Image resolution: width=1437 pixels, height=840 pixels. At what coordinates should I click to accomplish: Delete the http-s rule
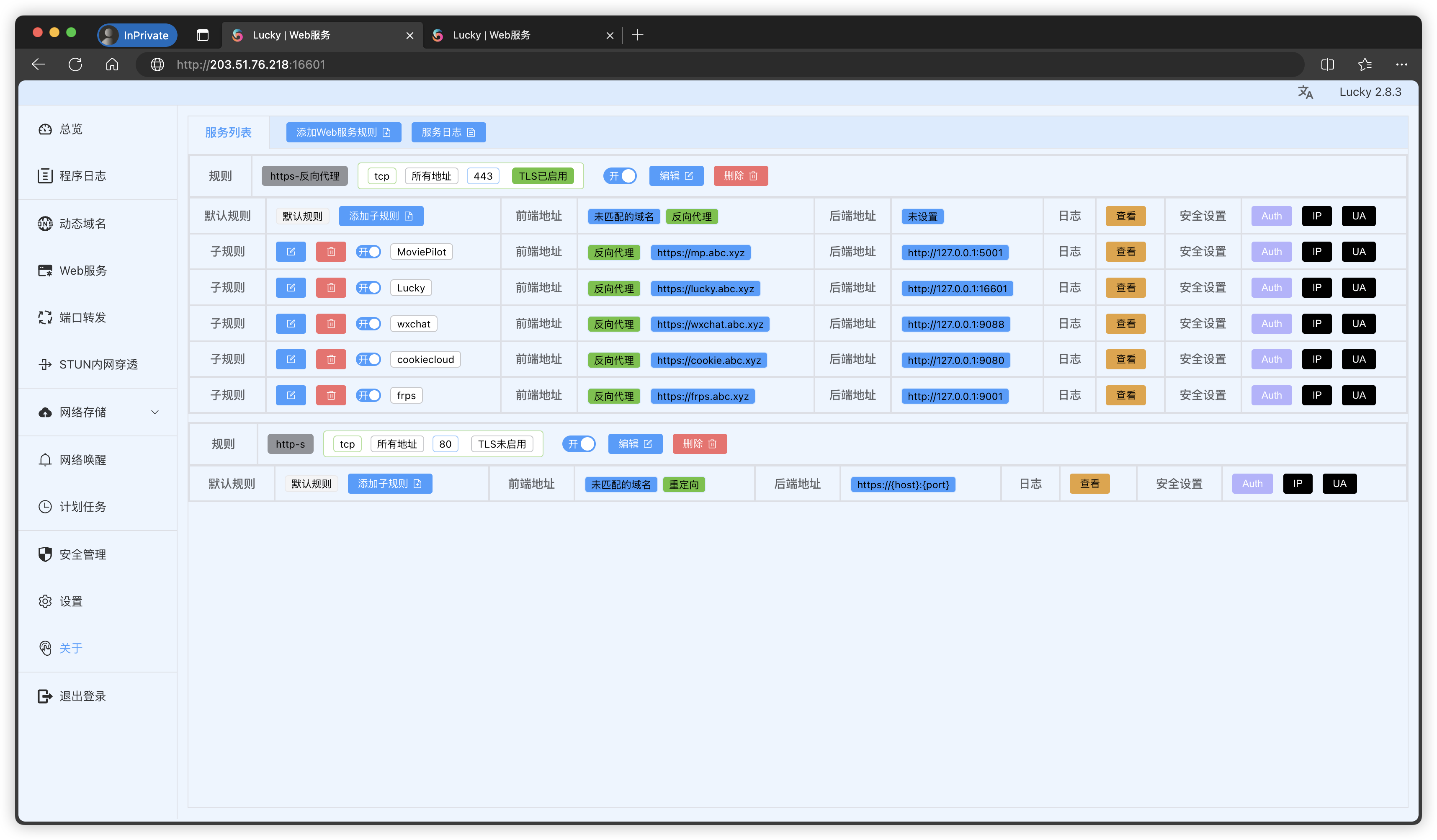point(700,444)
